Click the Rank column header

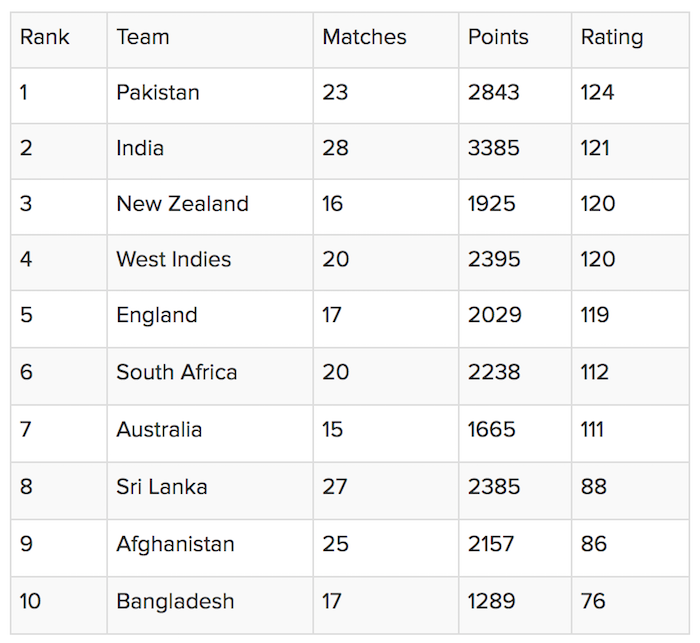coord(45,38)
